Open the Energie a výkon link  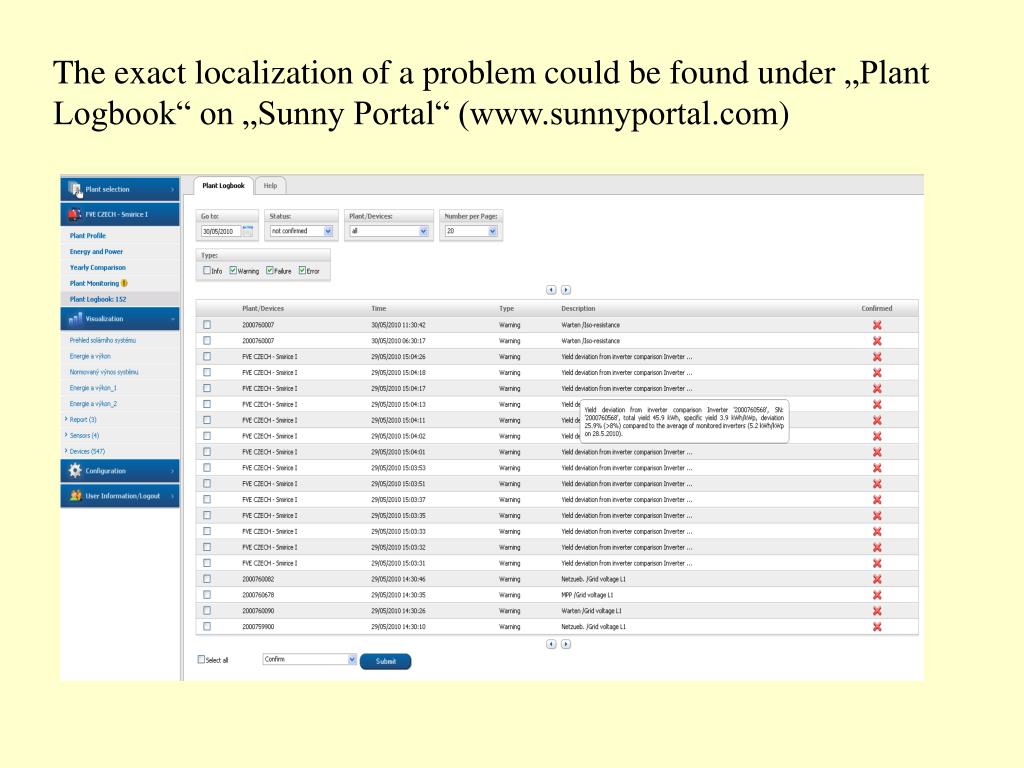(x=90, y=356)
